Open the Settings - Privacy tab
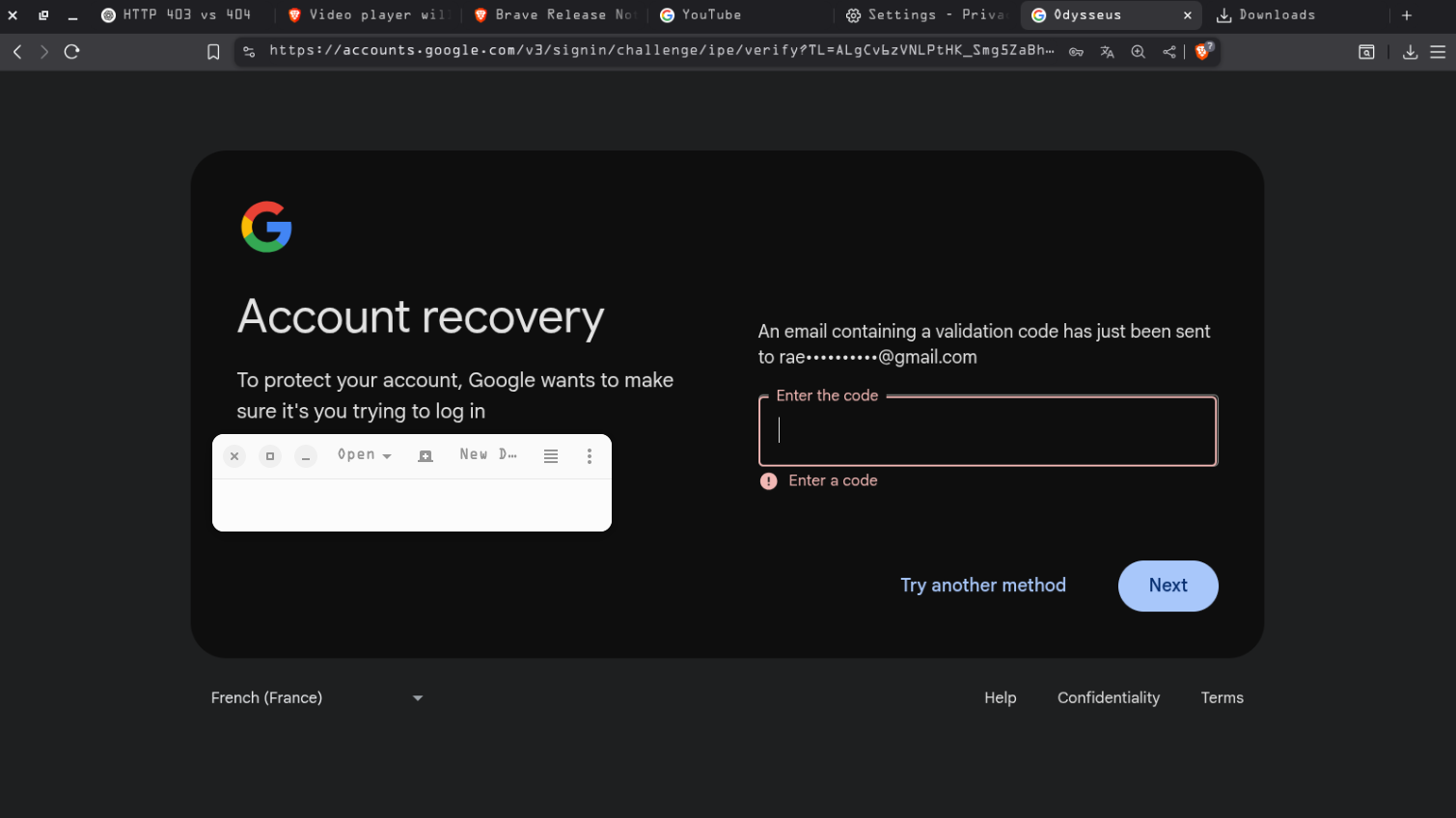Viewport: 1456px width, 818px height. 926,15
